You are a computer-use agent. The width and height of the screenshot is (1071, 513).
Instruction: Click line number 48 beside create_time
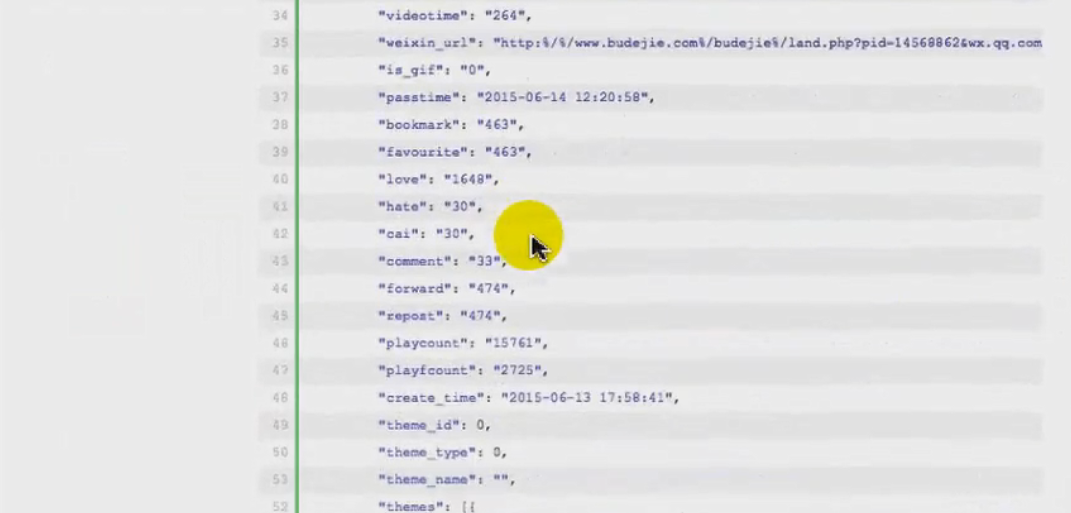[x=280, y=398]
